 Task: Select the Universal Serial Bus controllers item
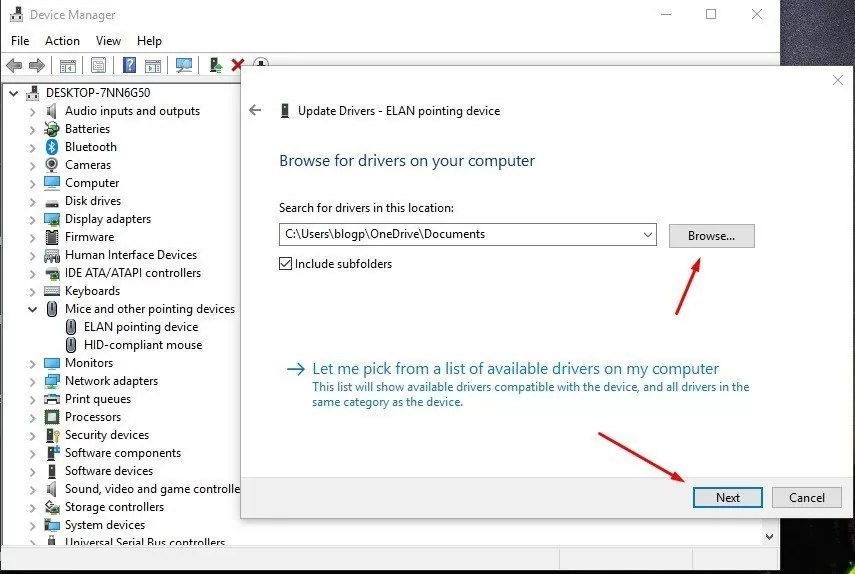pyautogui.click(x=144, y=541)
